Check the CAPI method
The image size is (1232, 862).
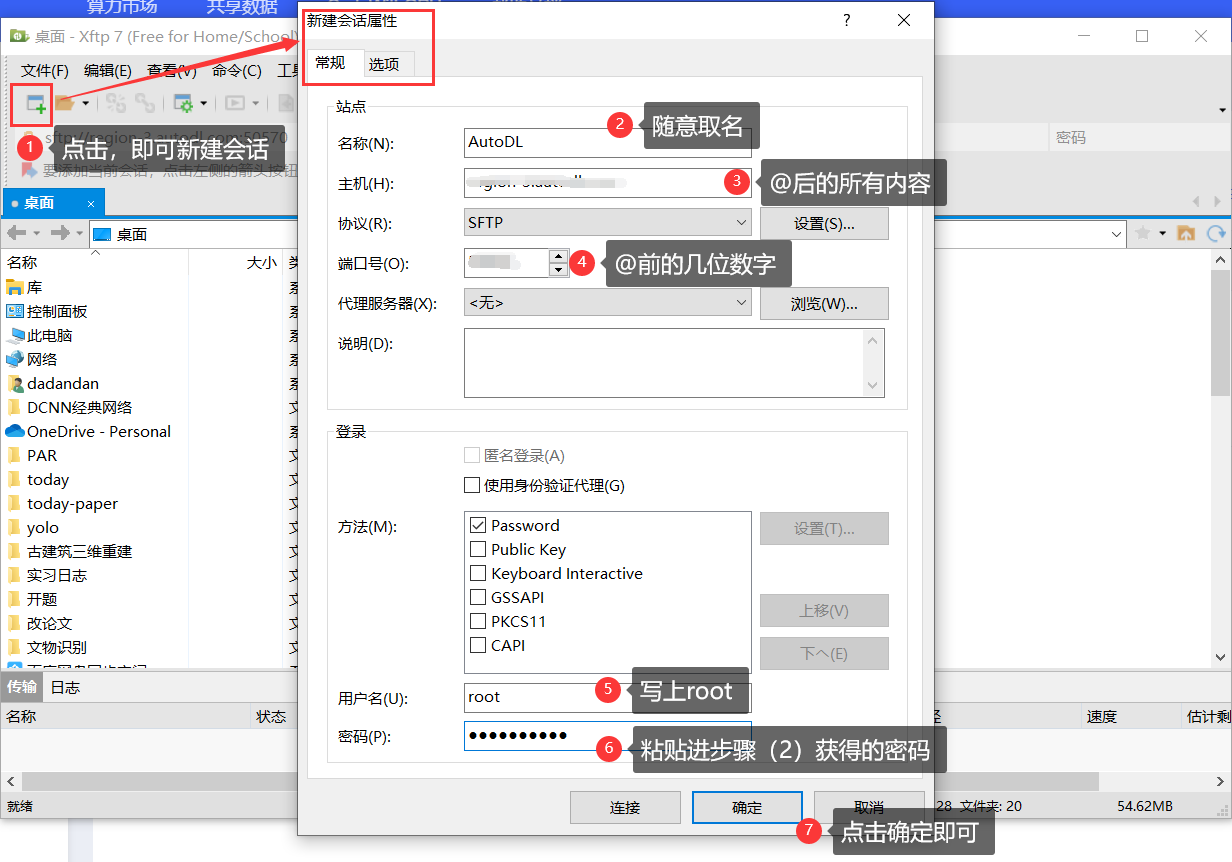click(x=478, y=645)
